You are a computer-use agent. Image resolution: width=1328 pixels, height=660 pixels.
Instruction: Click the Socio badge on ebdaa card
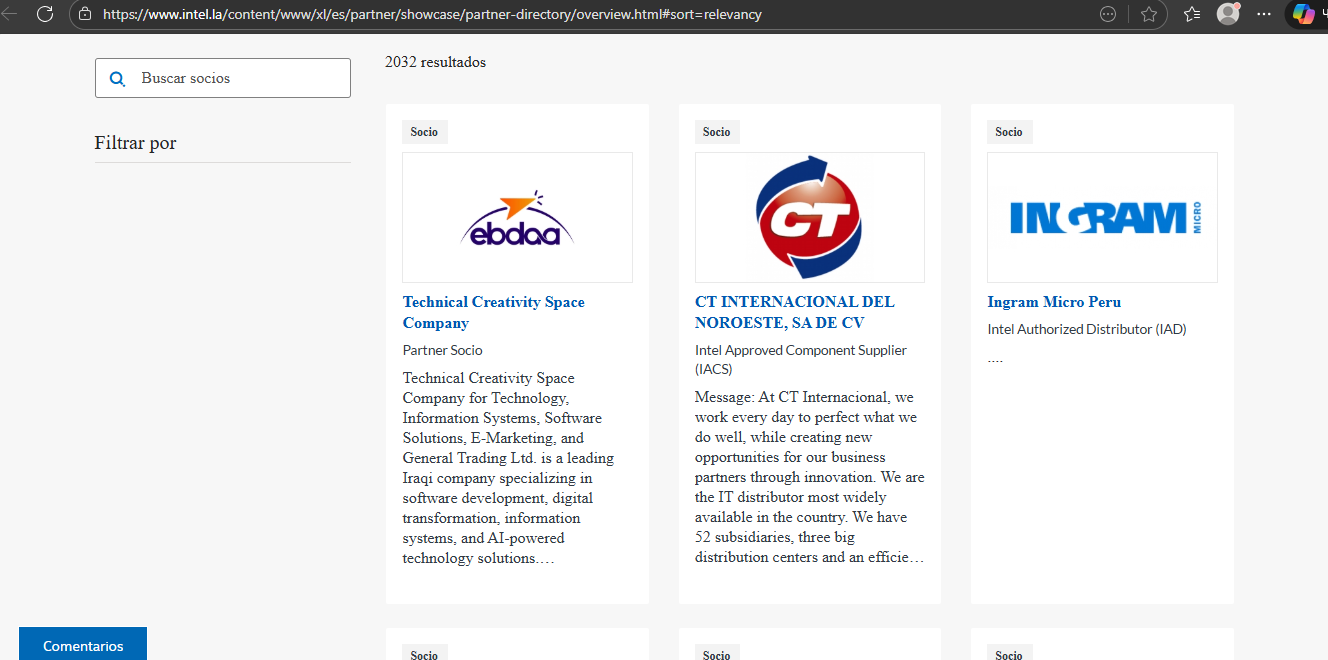(x=424, y=132)
